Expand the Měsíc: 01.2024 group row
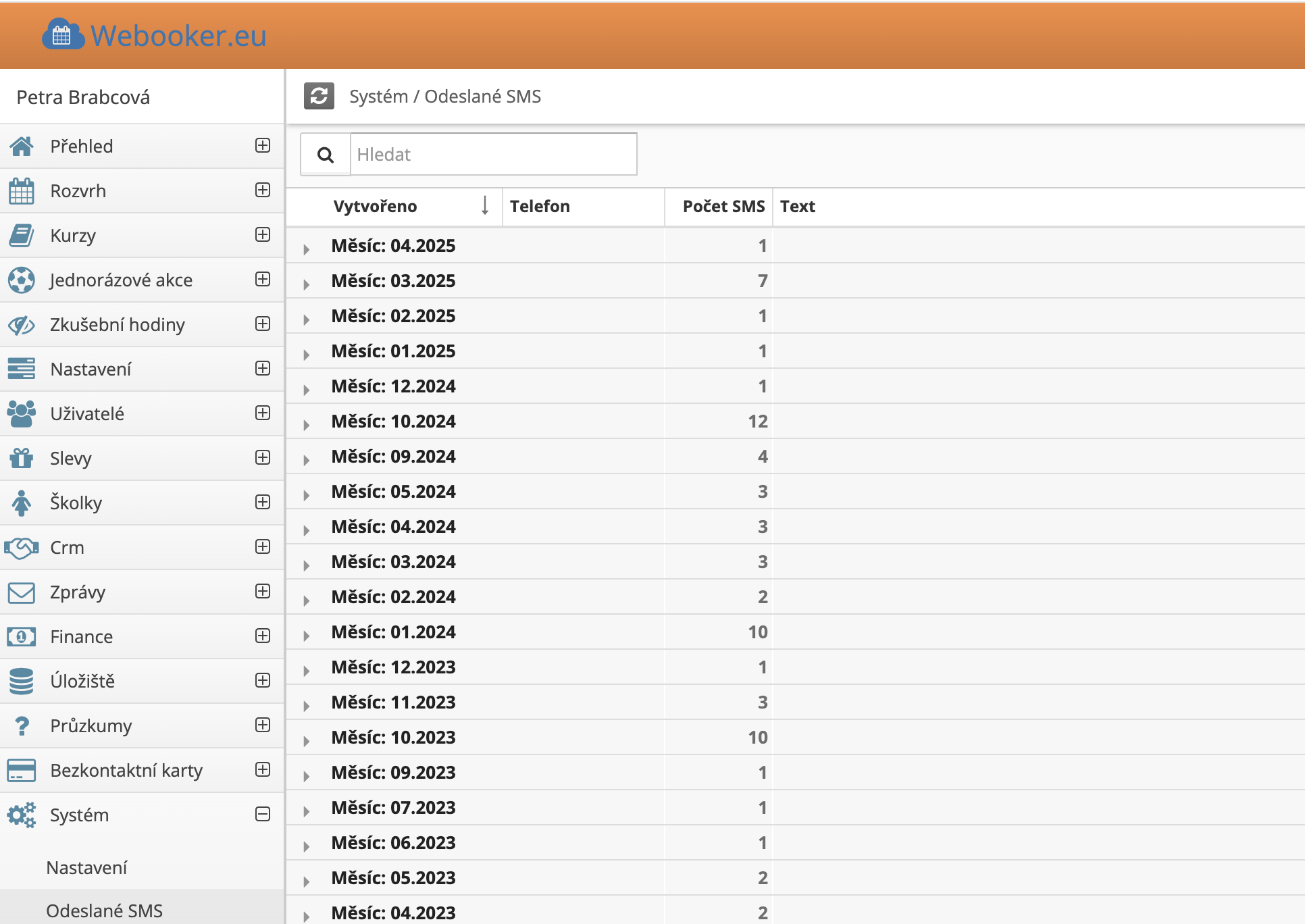Screen dimensions: 1305x924 coord(307,635)
